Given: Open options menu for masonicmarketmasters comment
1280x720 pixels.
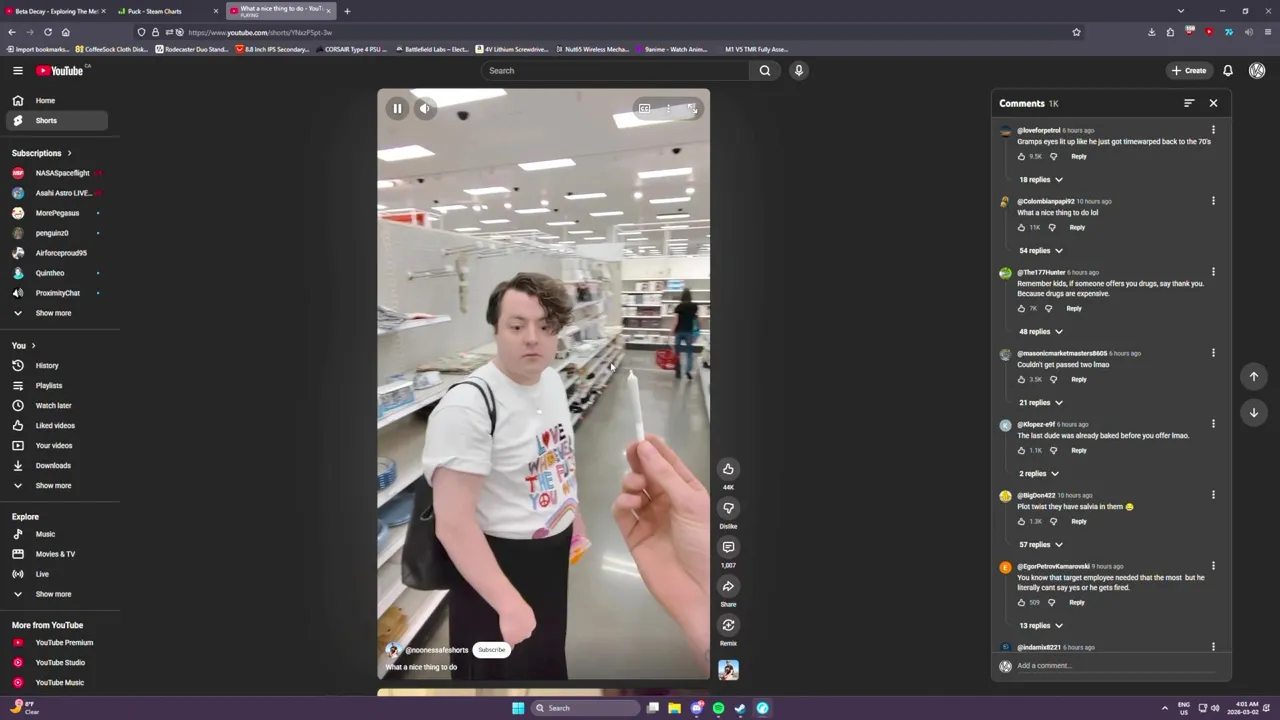Looking at the screenshot, I should (x=1213, y=353).
